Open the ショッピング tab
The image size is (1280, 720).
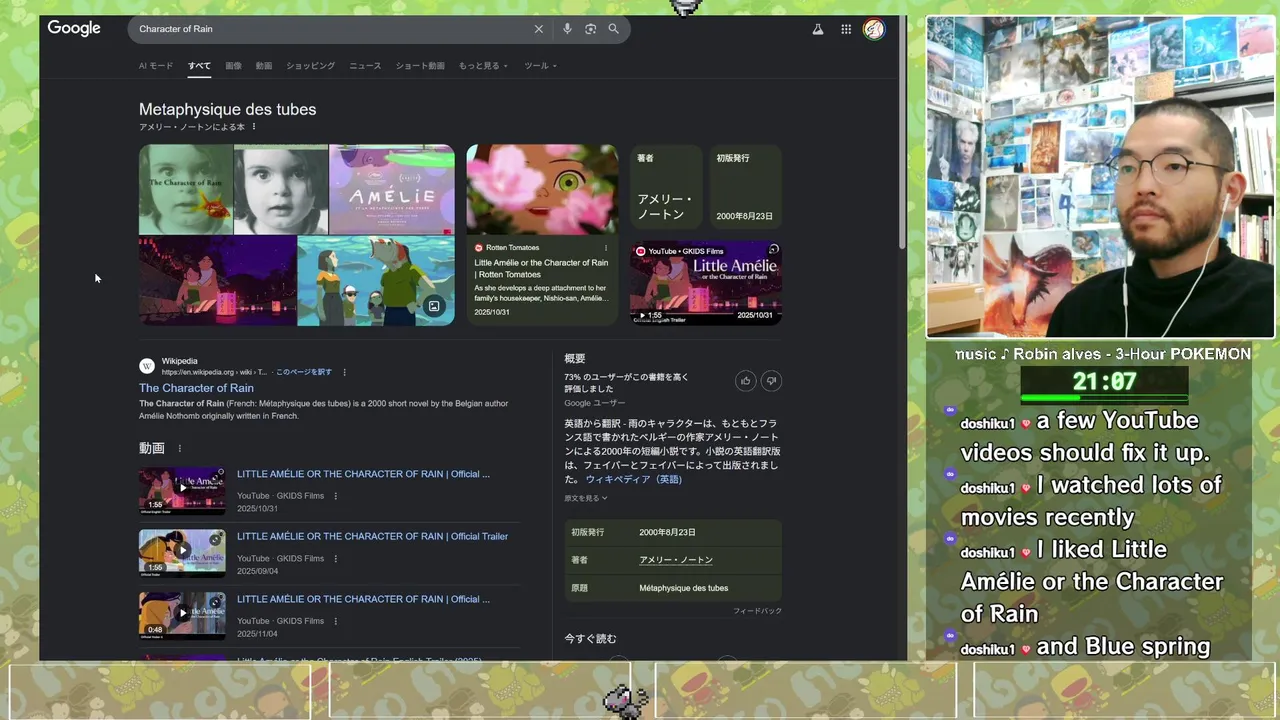click(311, 66)
